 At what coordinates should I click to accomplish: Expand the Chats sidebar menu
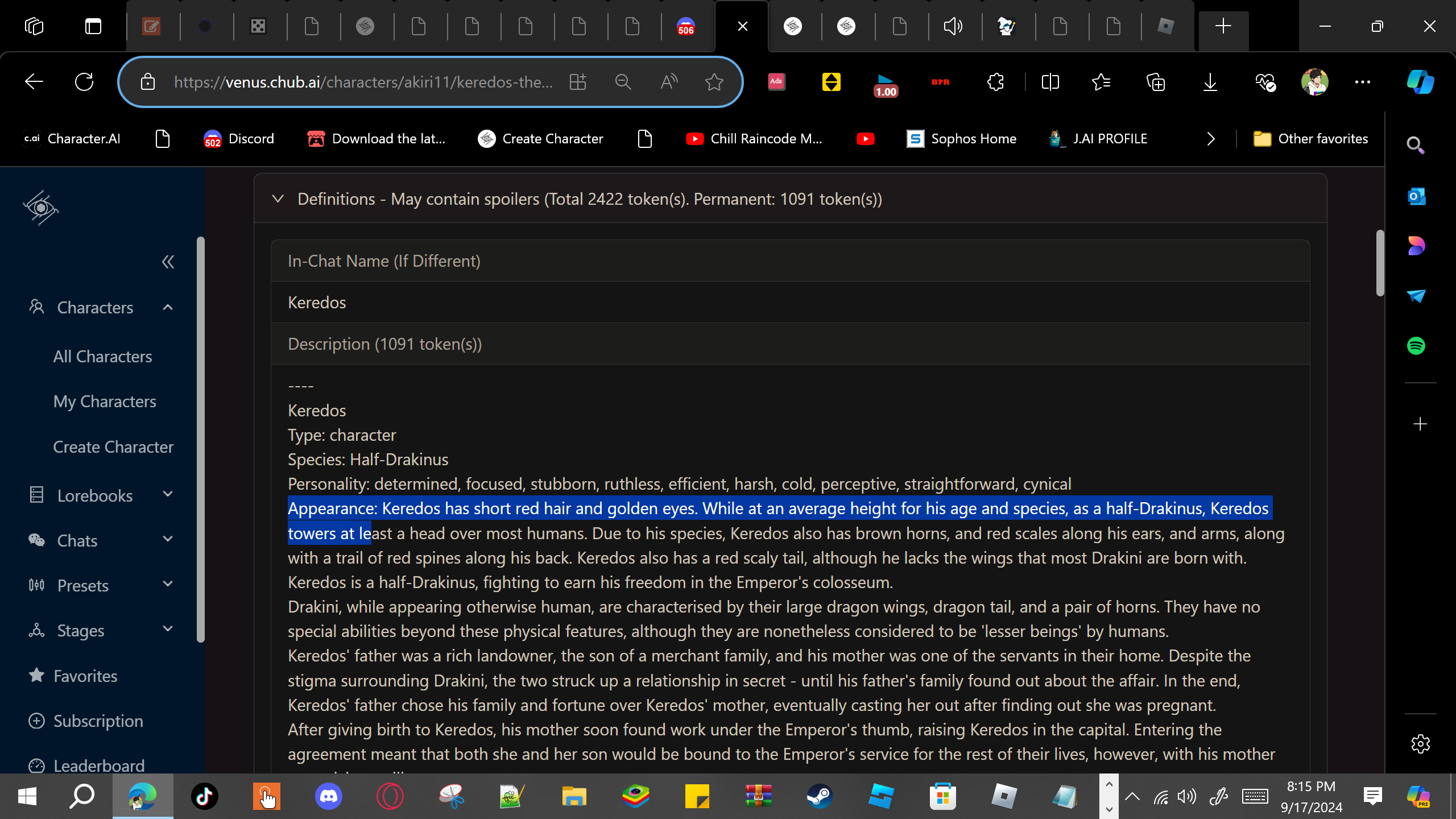click(x=167, y=540)
